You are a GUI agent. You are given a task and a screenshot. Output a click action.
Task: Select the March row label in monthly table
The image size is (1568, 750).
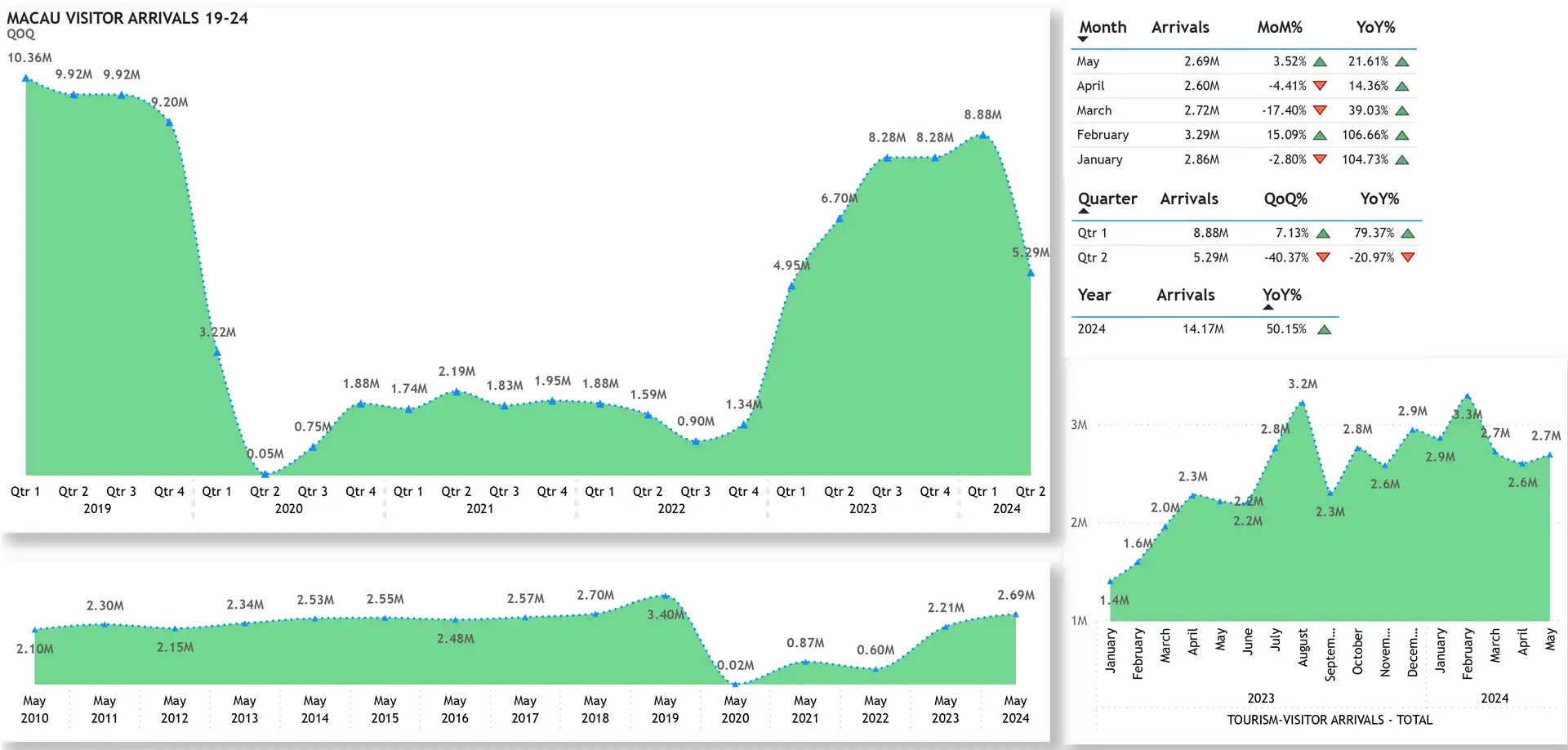1094,110
